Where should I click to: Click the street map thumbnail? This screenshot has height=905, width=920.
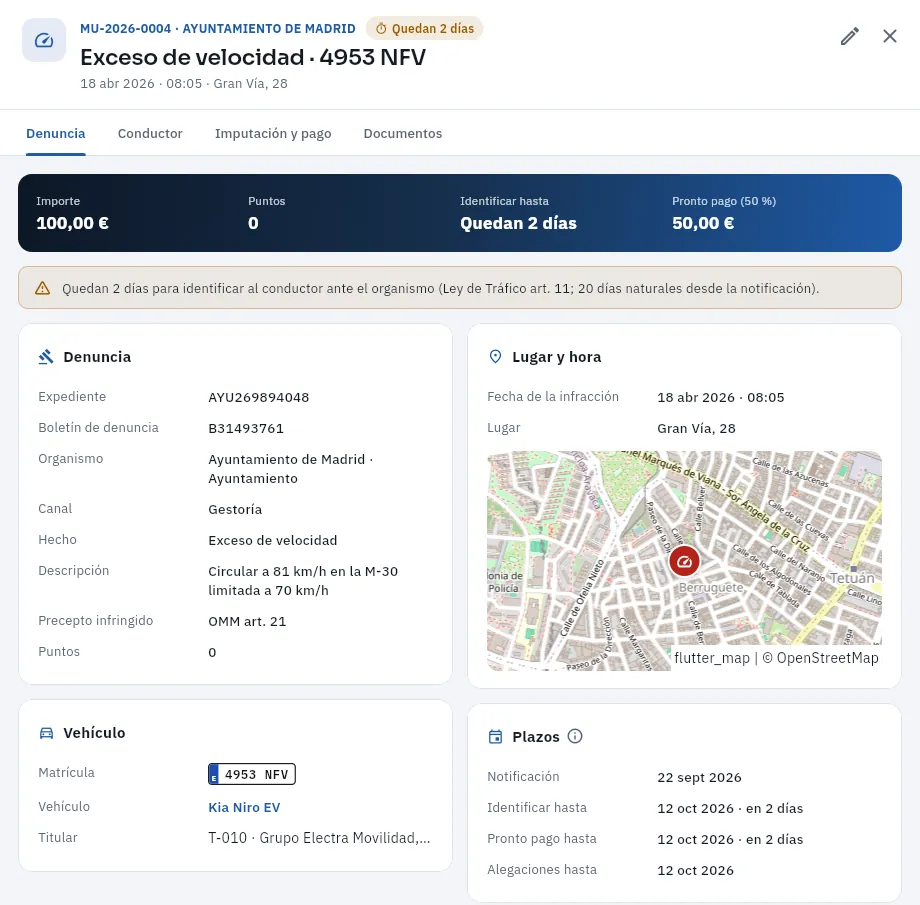[684, 560]
